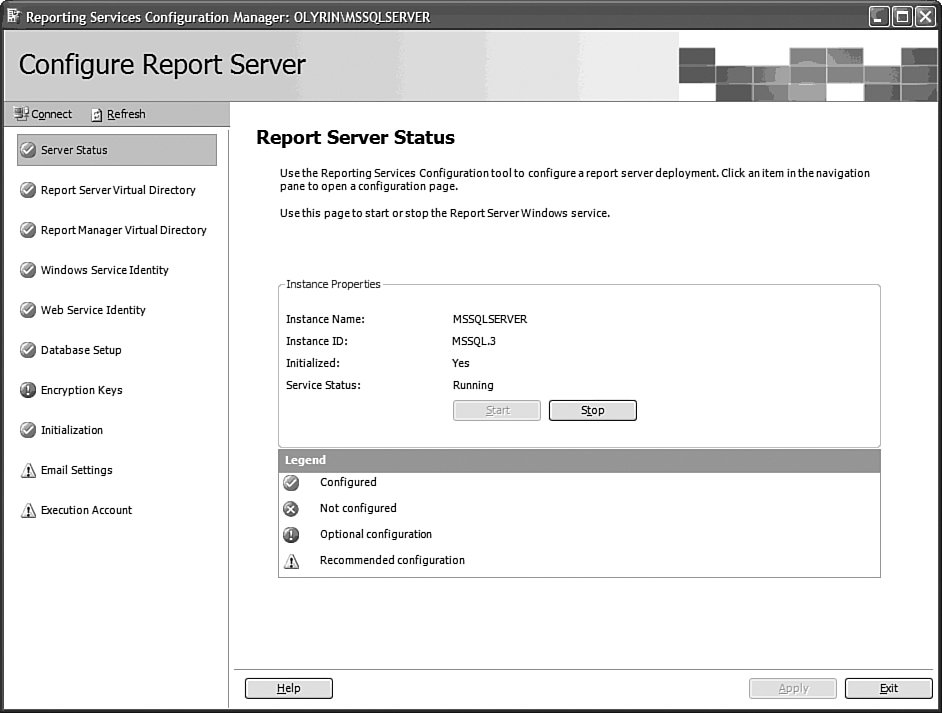Close the Configuration Manager window
Image resolution: width=942 pixels, height=713 pixels.
(x=926, y=16)
